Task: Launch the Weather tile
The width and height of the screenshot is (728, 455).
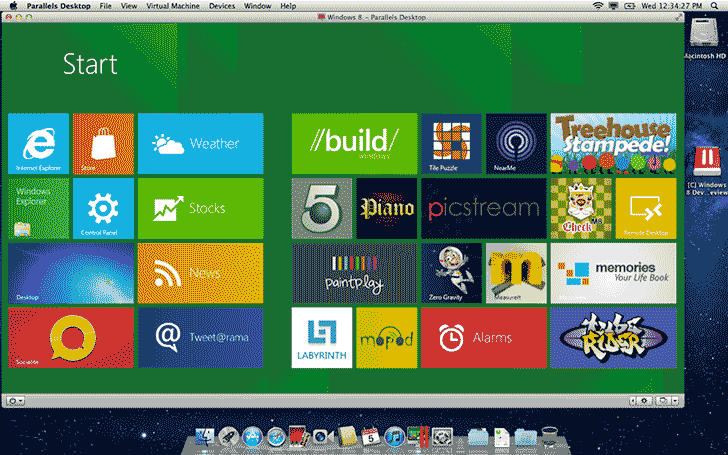Action: click(x=201, y=143)
